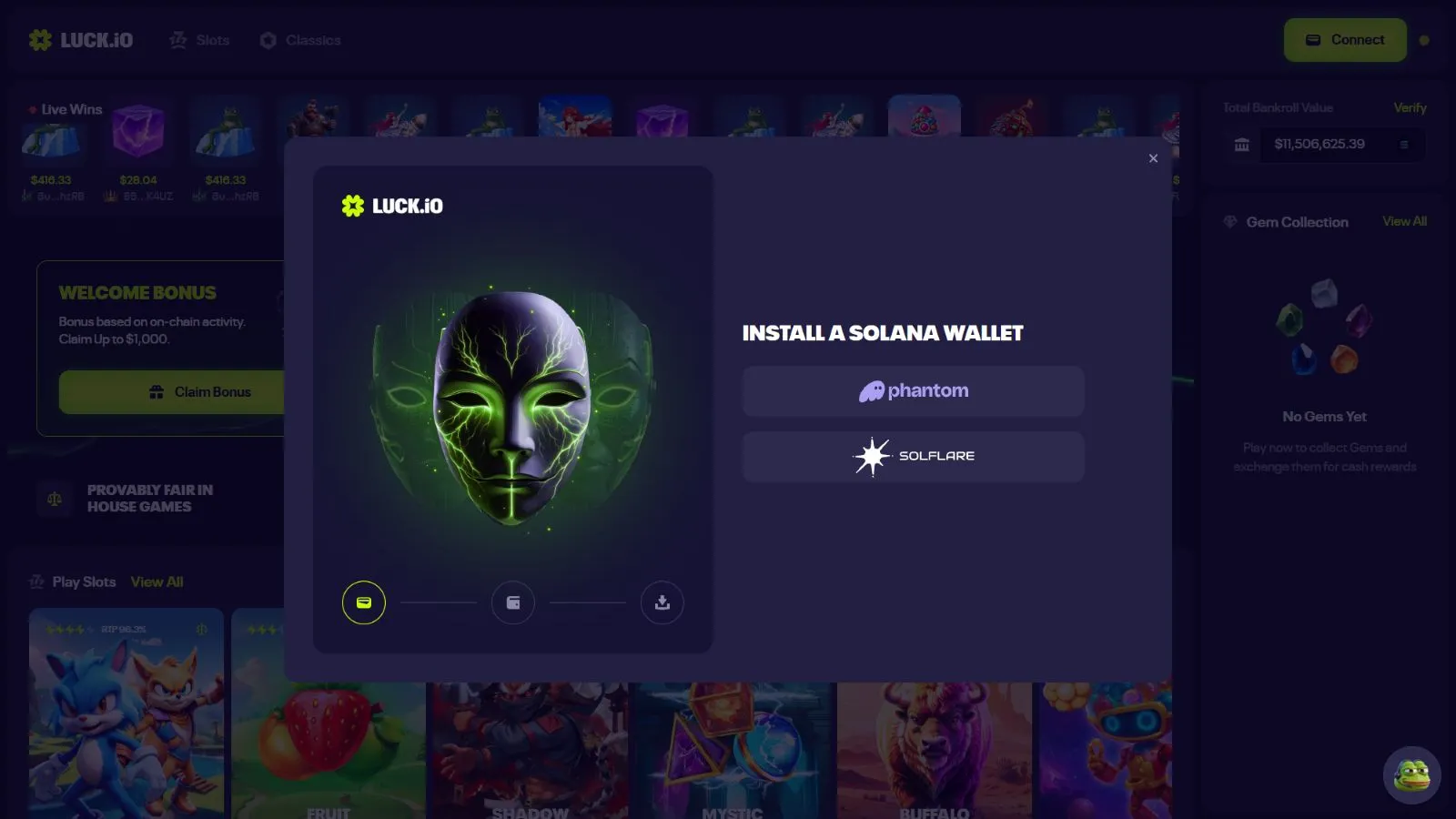The width and height of the screenshot is (1456, 819).
Task: Open the Classics menu in header
Action: 300,40
